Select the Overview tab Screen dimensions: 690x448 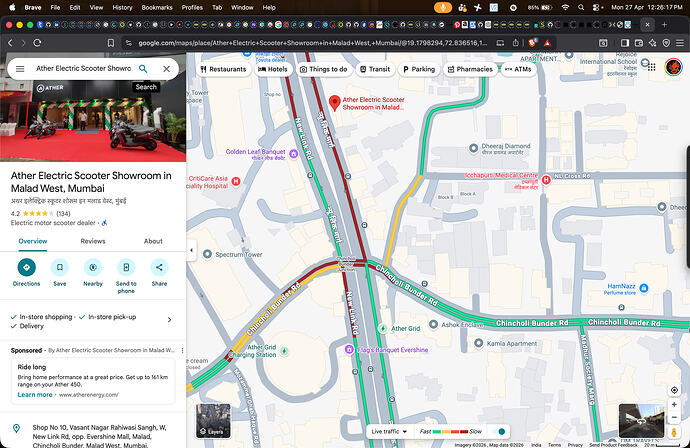tap(33, 241)
